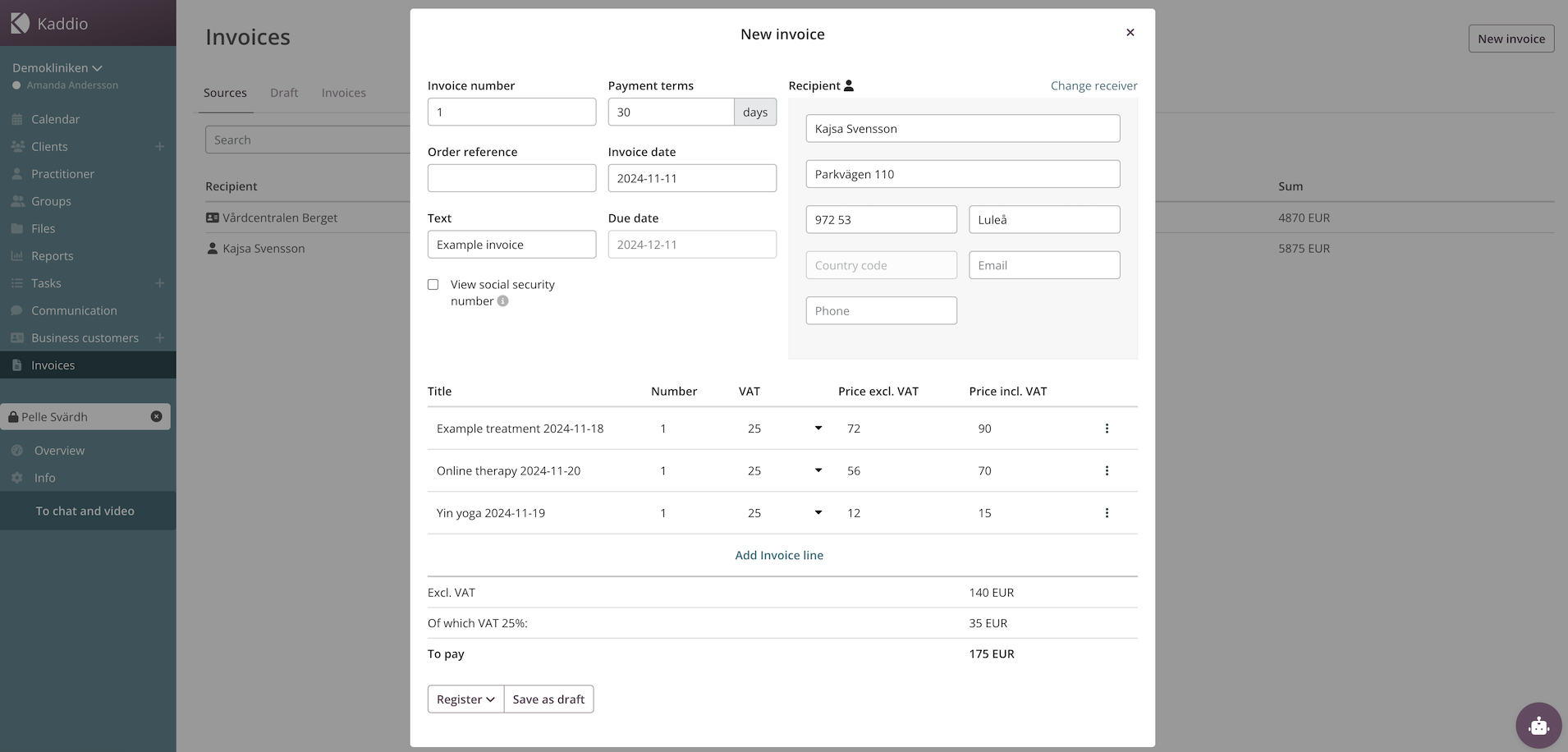The image size is (1568, 752).
Task: Click info icon next to social security number
Action: tap(503, 301)
